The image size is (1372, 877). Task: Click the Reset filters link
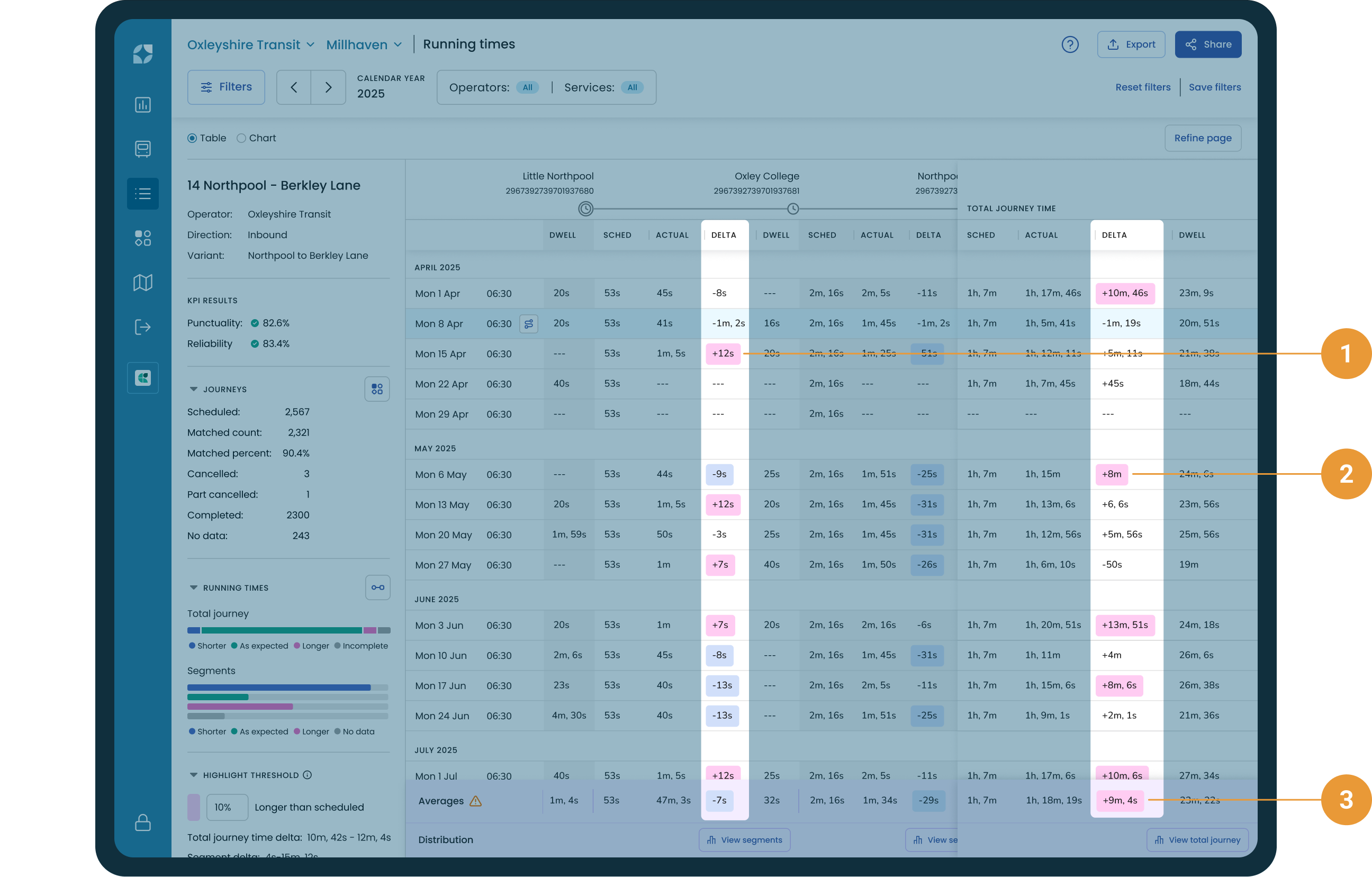pos(1142,87)
